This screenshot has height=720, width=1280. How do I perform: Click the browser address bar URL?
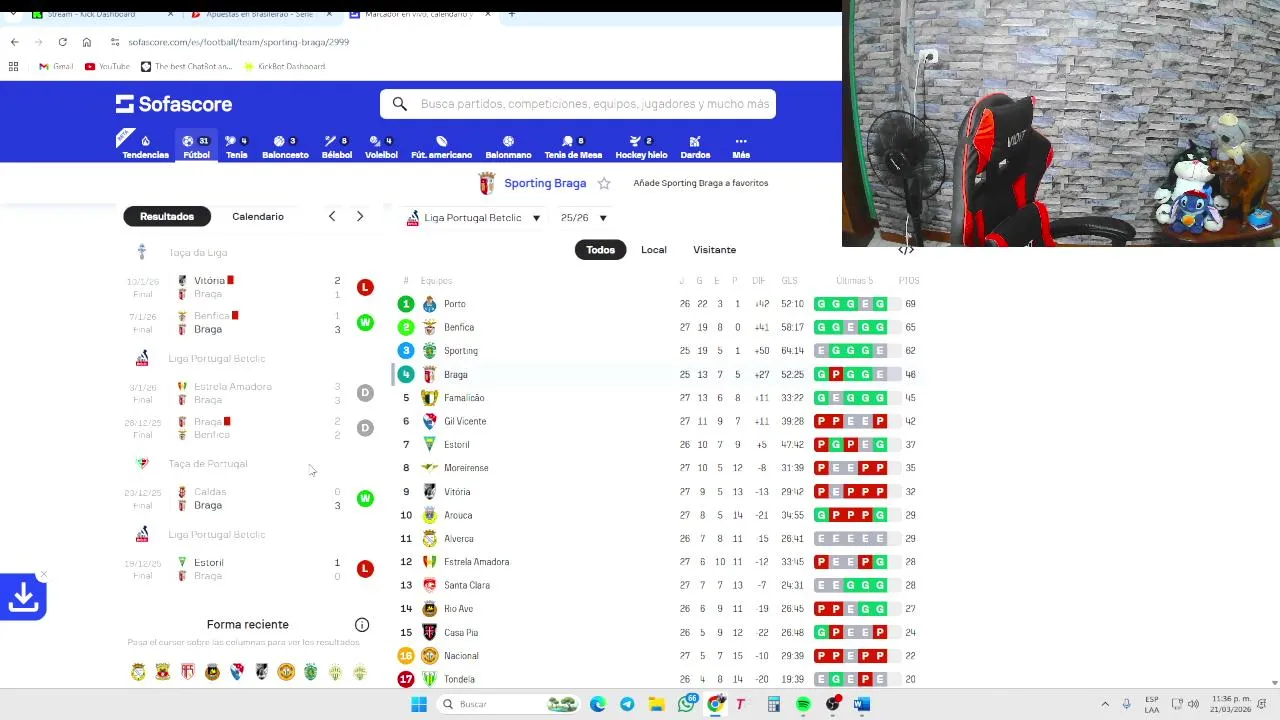coord(239,42)
